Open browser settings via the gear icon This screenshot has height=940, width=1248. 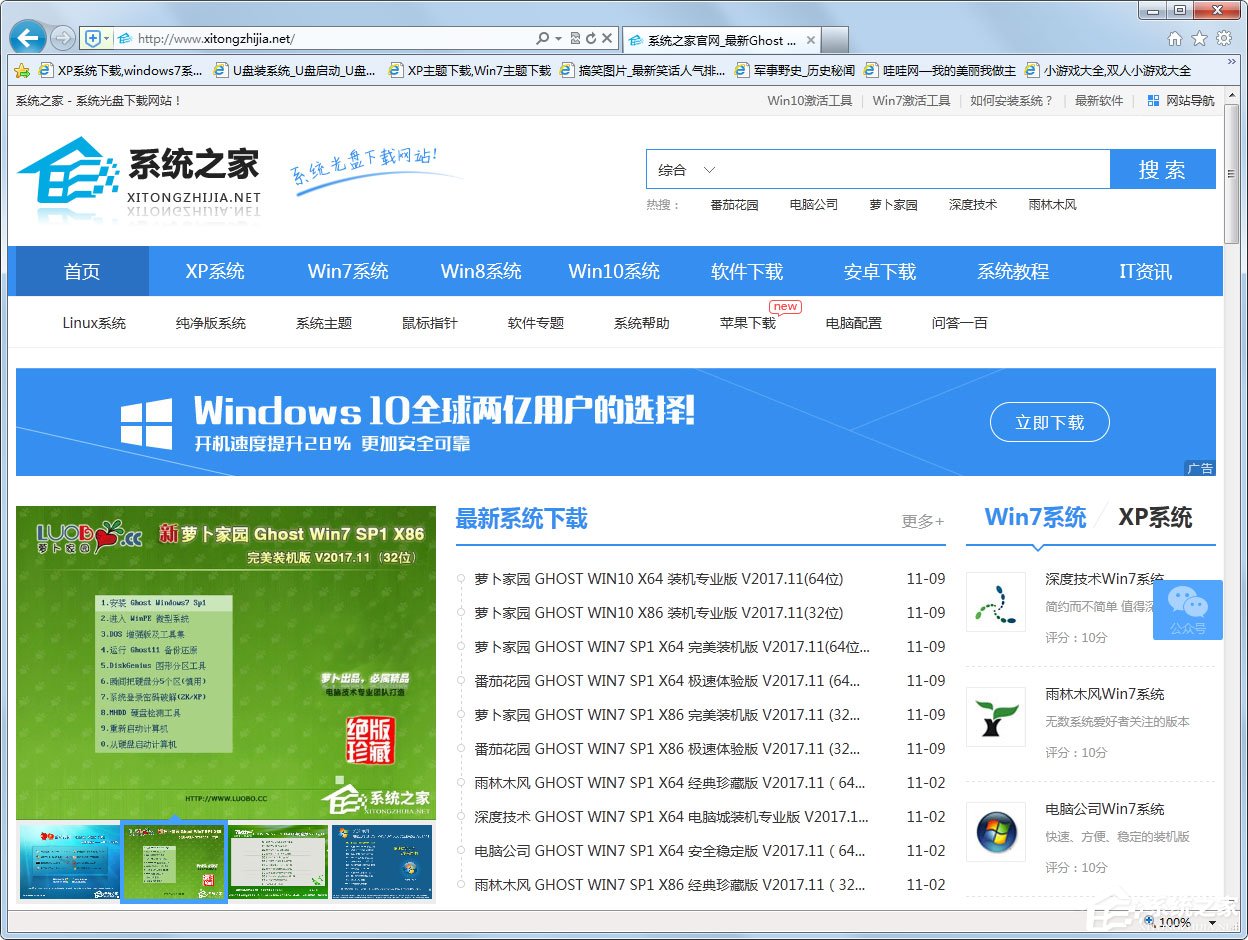(1224, 38)
